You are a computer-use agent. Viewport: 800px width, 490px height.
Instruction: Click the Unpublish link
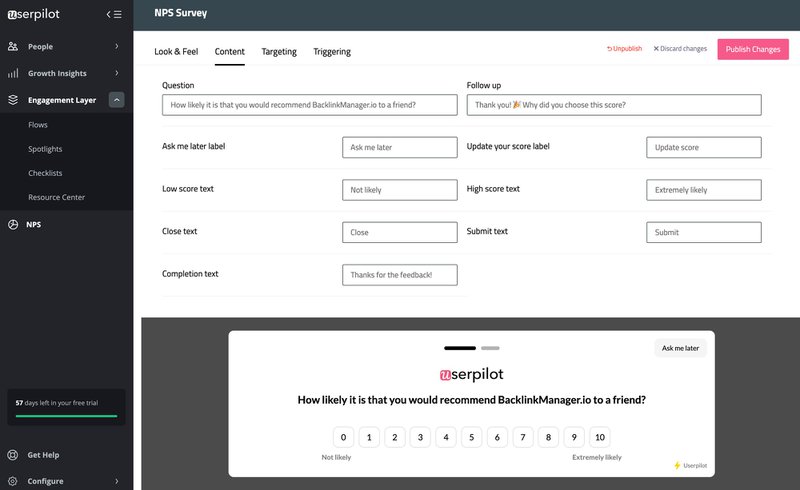click(x=624, y=48)
